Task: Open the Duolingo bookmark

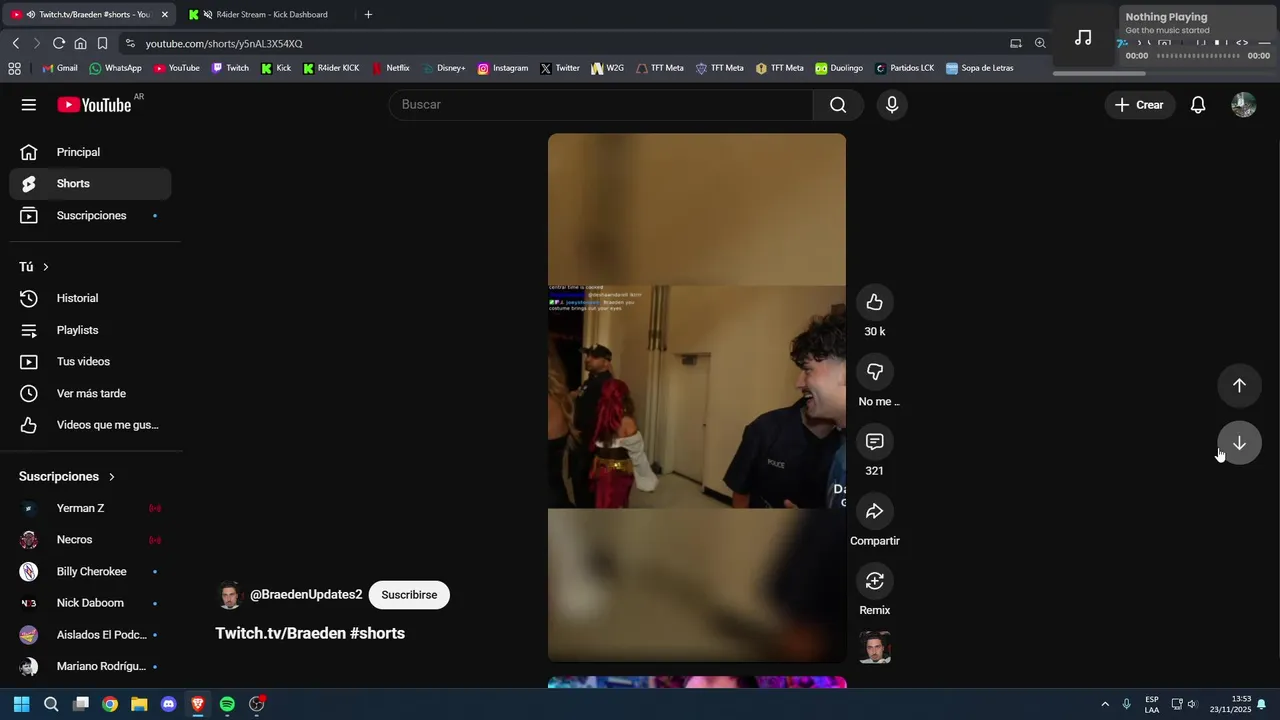Action: 839,68
